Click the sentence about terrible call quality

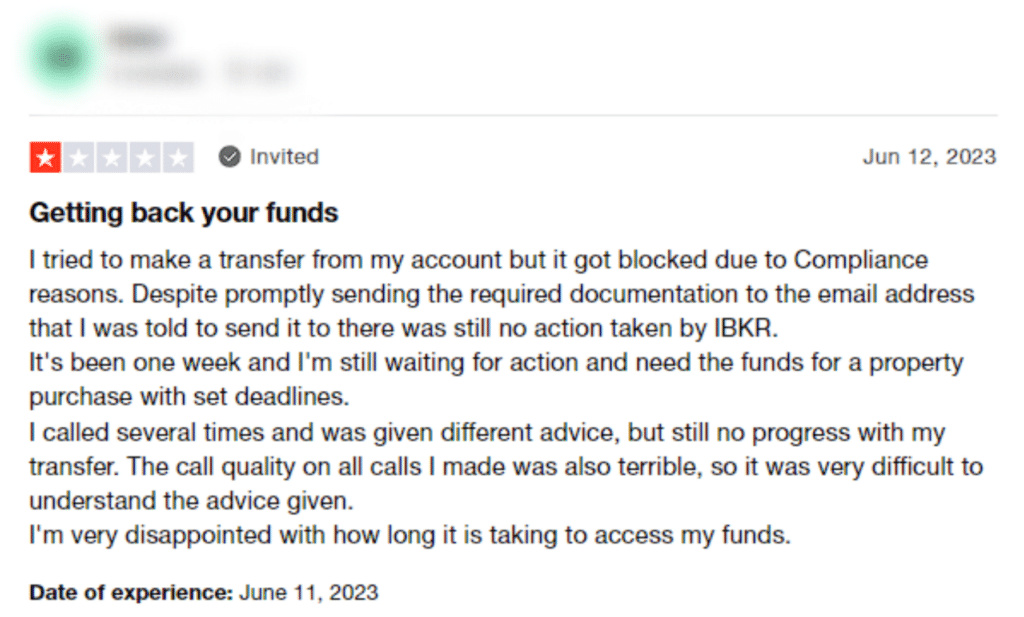(506, 483)
